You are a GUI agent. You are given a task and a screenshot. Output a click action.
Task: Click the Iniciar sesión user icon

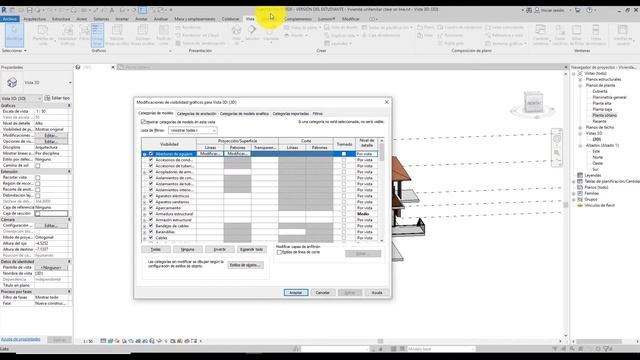pyautogui.click(x=537, y=10)
